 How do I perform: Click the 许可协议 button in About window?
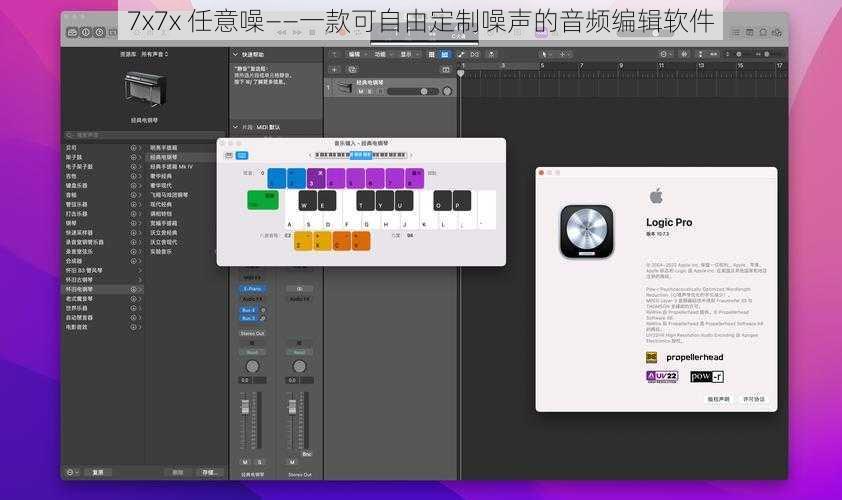pos(753,399)
